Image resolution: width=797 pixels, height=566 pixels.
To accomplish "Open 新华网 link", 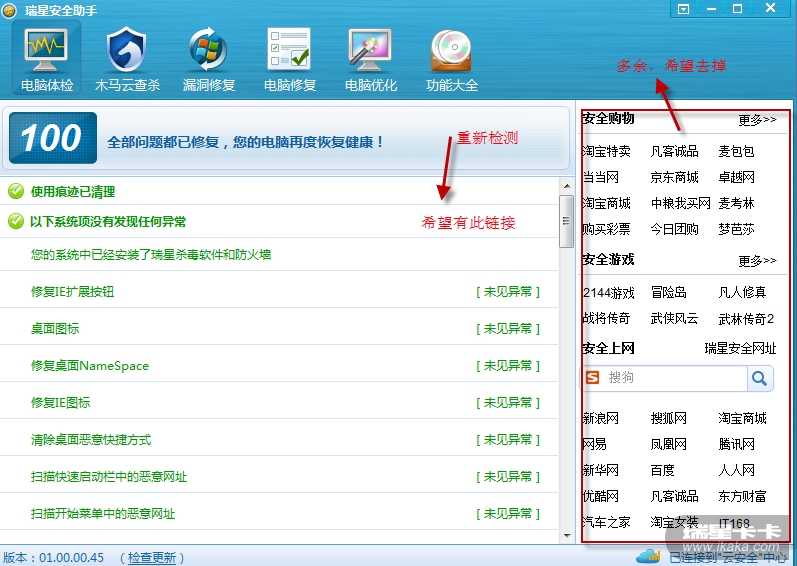I will (601, 470).
